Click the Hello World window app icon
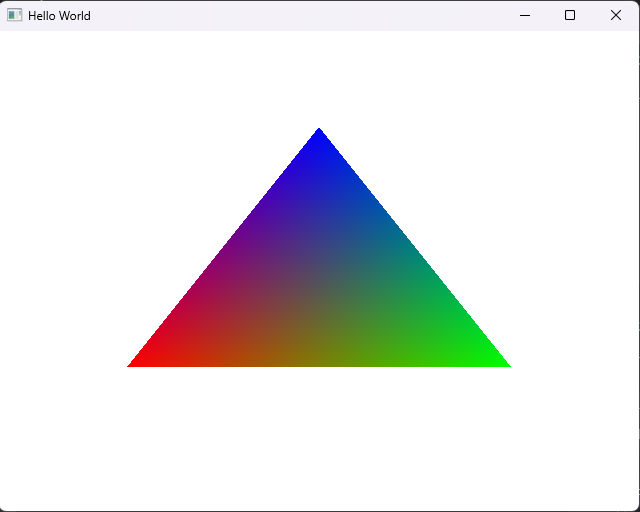This screenshot has width=640, height=512. pyautogui.click(x=14, y=15)
